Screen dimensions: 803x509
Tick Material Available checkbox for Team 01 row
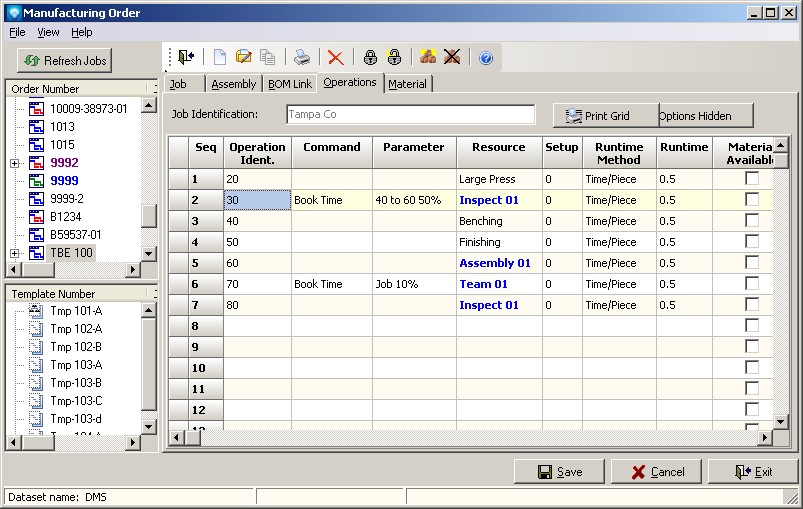(x=752, y=283)
